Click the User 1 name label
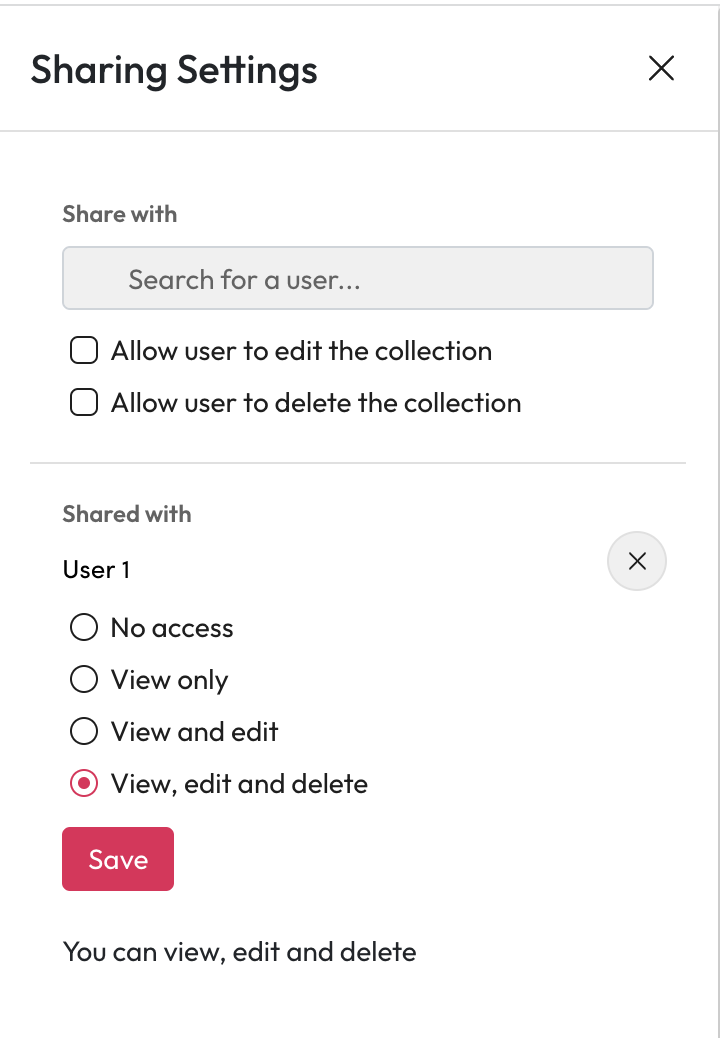Screen dimensions: 720x1038 pyautogui.click(x=96, y=570)
